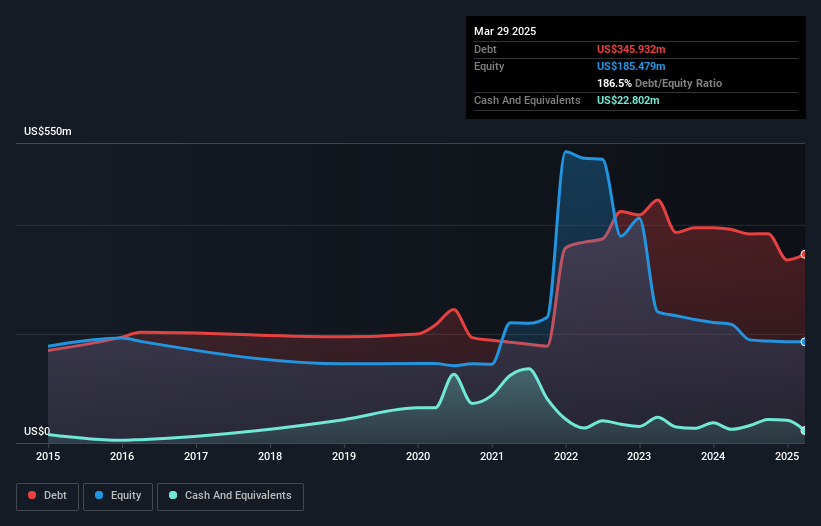
Task: Click the Debt row label in tooltip
Action: (x=485, y=49)
